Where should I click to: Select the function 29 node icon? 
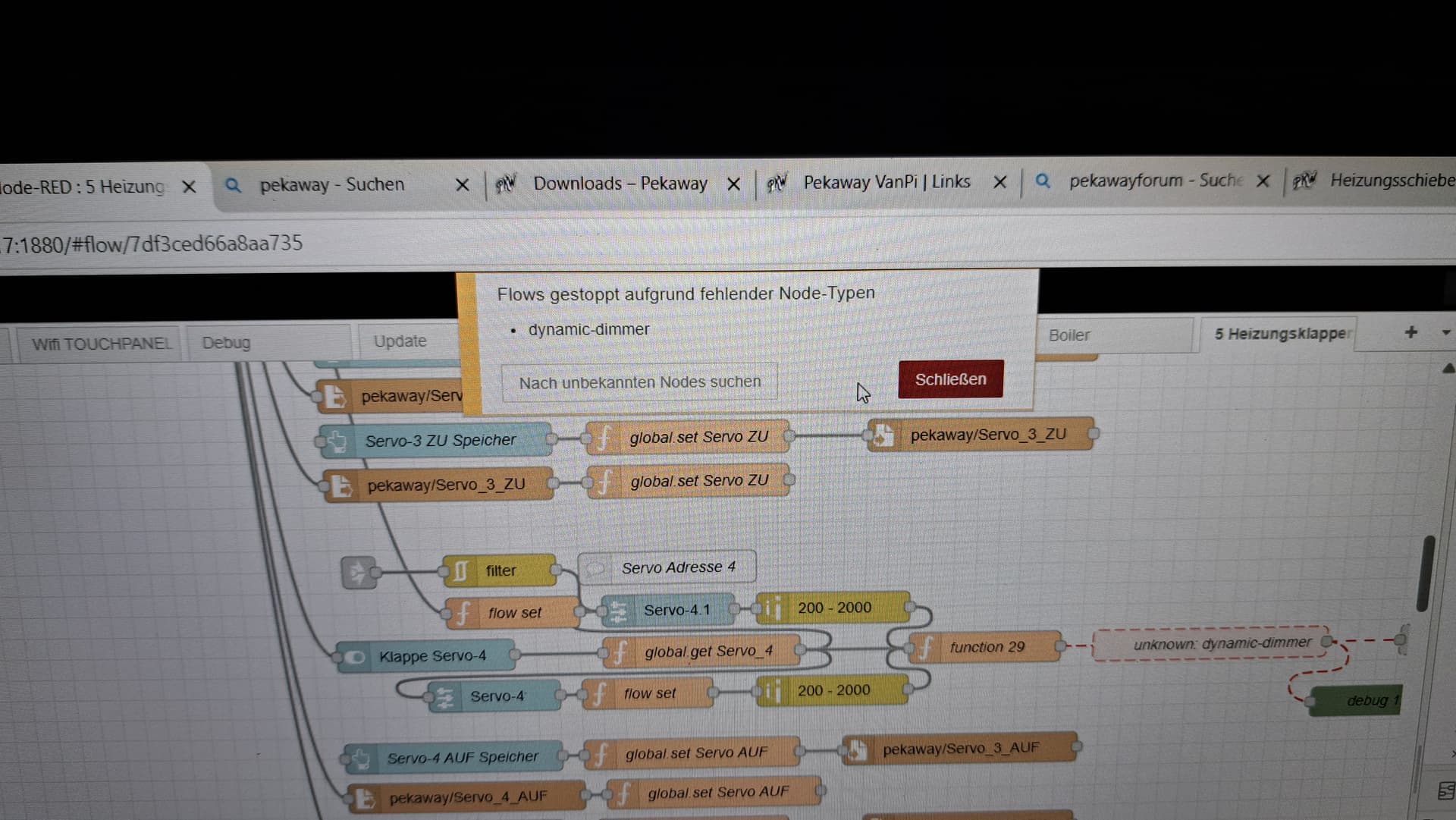click(x=927, y=648)
